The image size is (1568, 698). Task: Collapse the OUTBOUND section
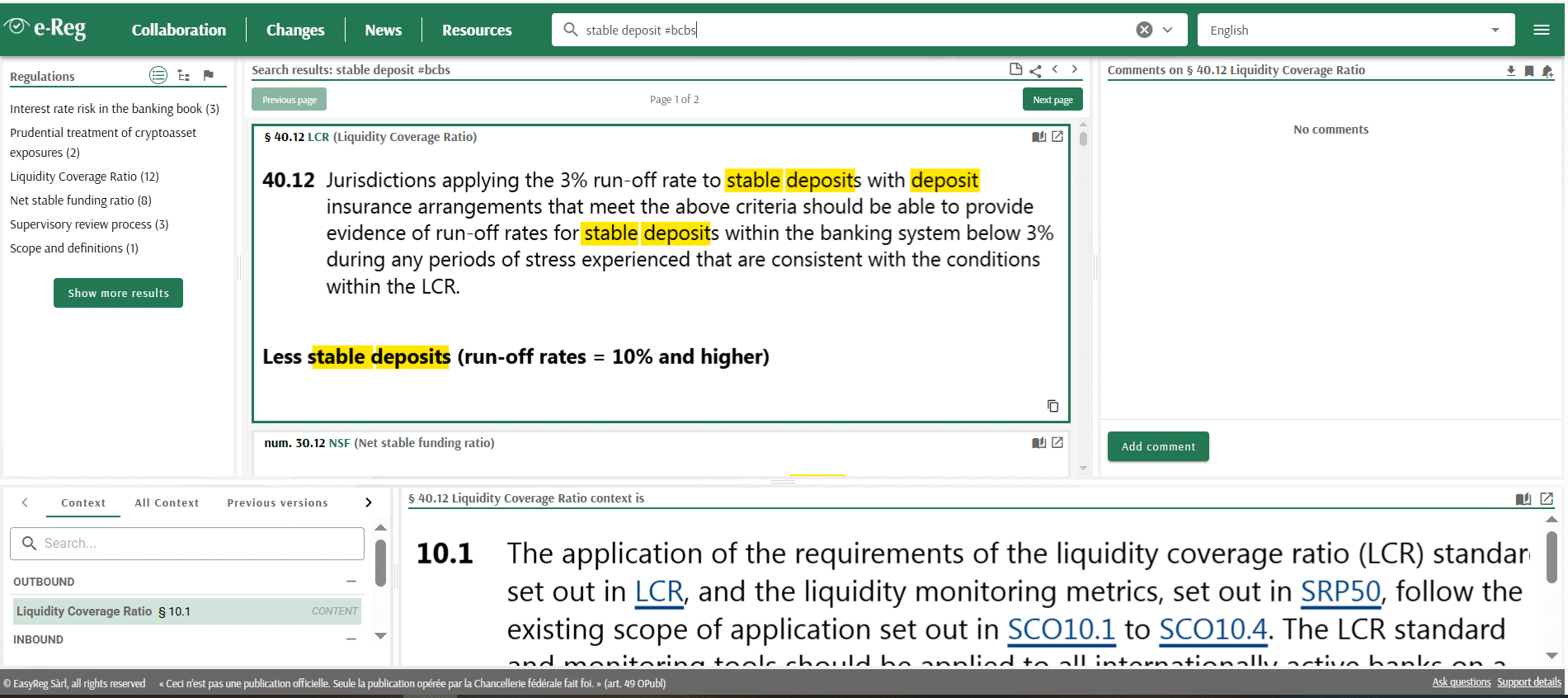pyautogui.click(x=351, y=582)
